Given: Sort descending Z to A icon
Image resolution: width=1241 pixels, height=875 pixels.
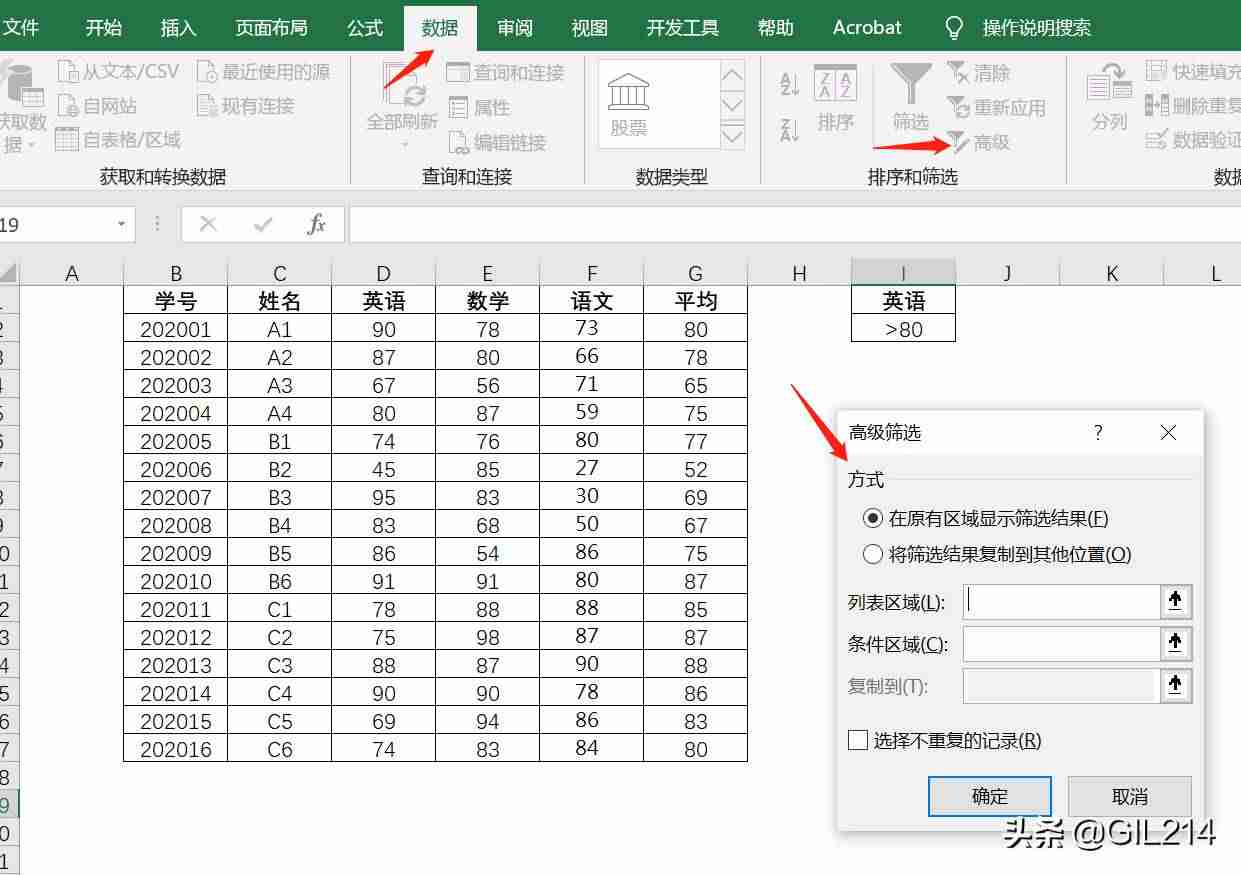Looking at the screenshot, I should (x=789, y=129).
